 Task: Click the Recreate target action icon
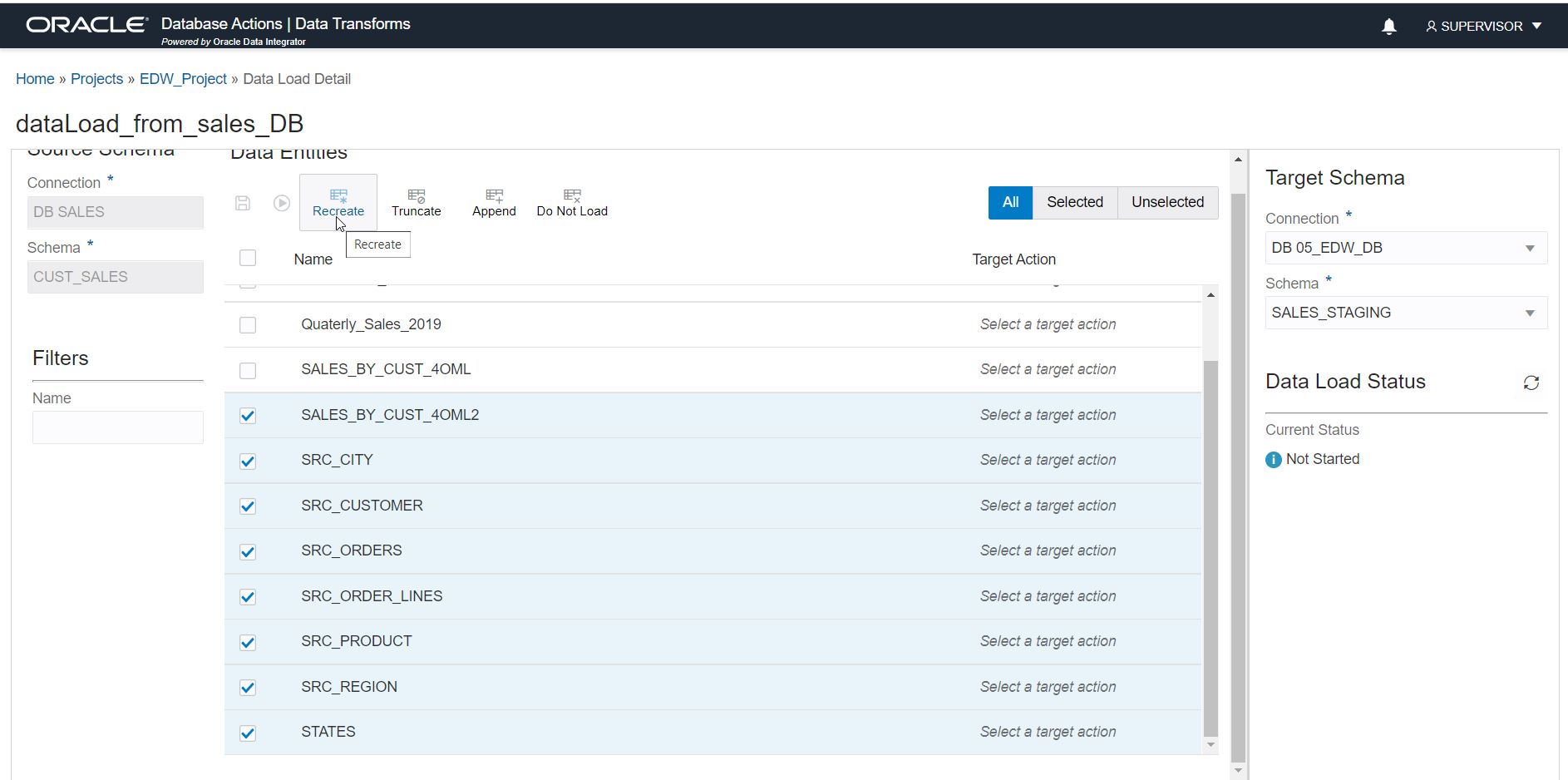338,196
